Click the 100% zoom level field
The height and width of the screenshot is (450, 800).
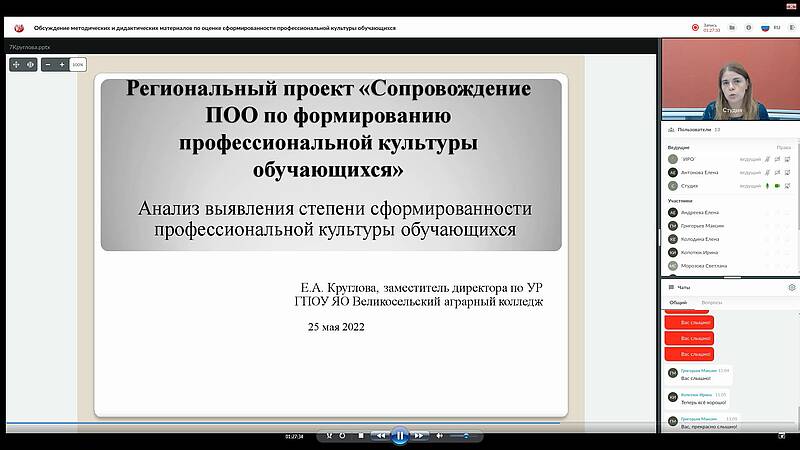coord(78,65)
